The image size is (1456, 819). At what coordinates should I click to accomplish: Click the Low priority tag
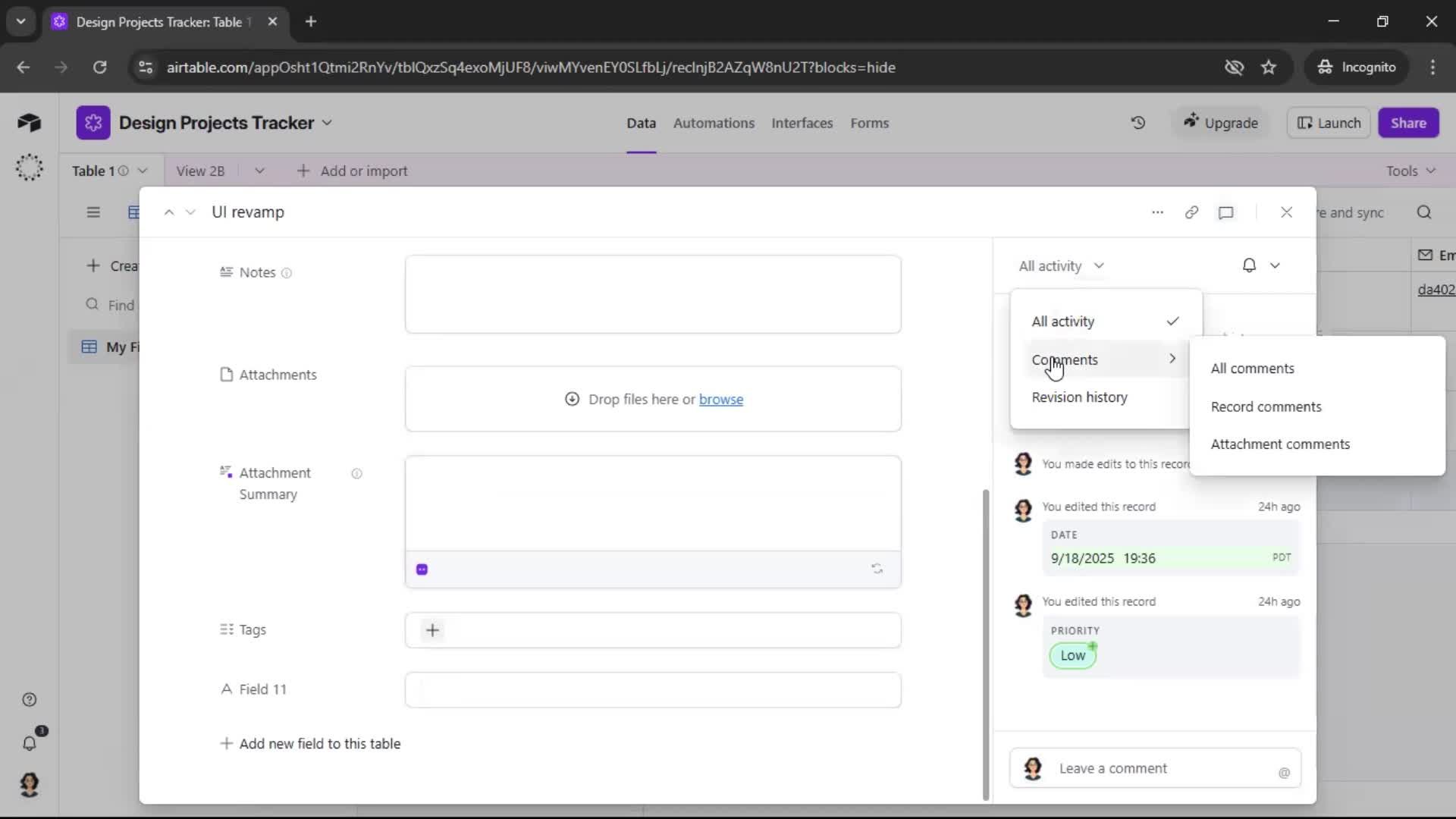point(1072,655)
